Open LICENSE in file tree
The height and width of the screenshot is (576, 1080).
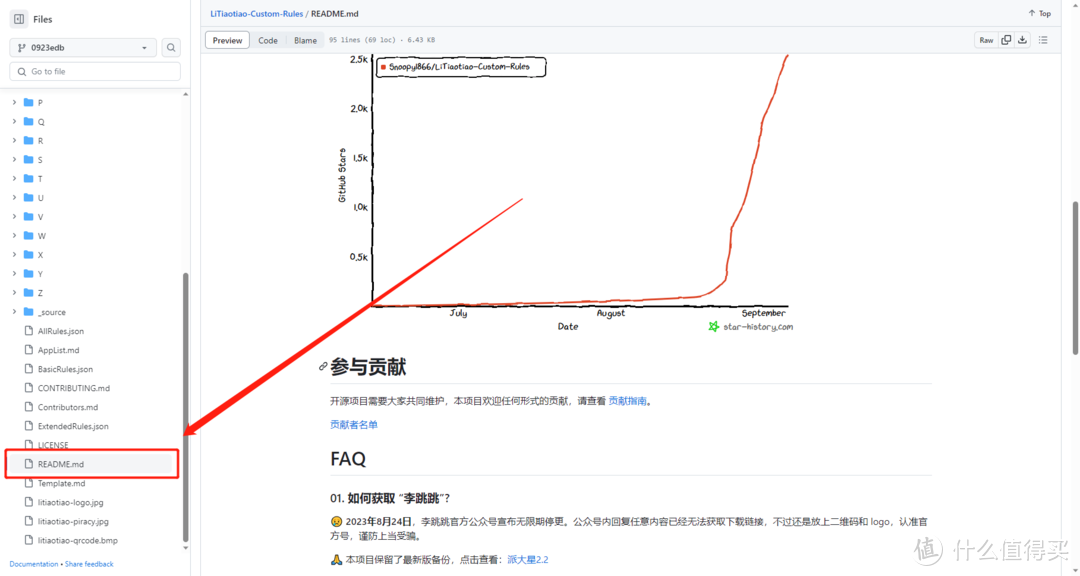point(53,445)
